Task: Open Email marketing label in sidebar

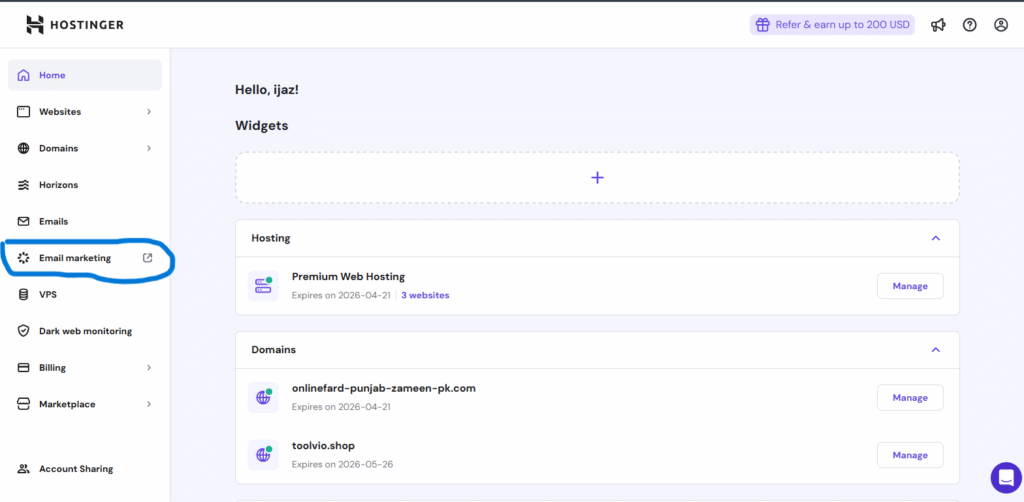Action: click(75, 258)
